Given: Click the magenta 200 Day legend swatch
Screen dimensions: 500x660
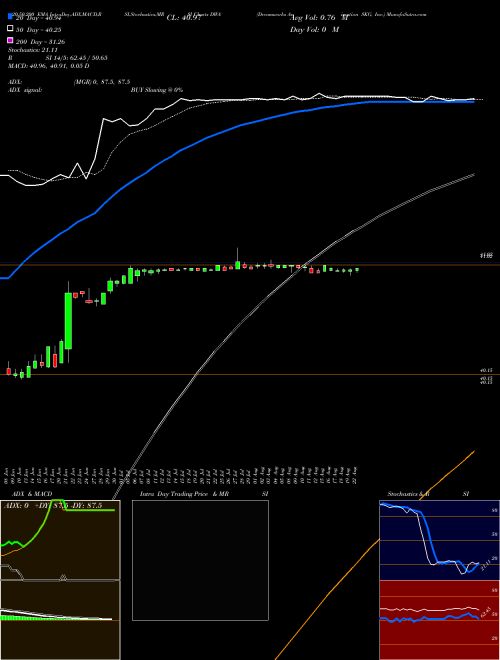Looking at the screenshot, I should point(10,40).
